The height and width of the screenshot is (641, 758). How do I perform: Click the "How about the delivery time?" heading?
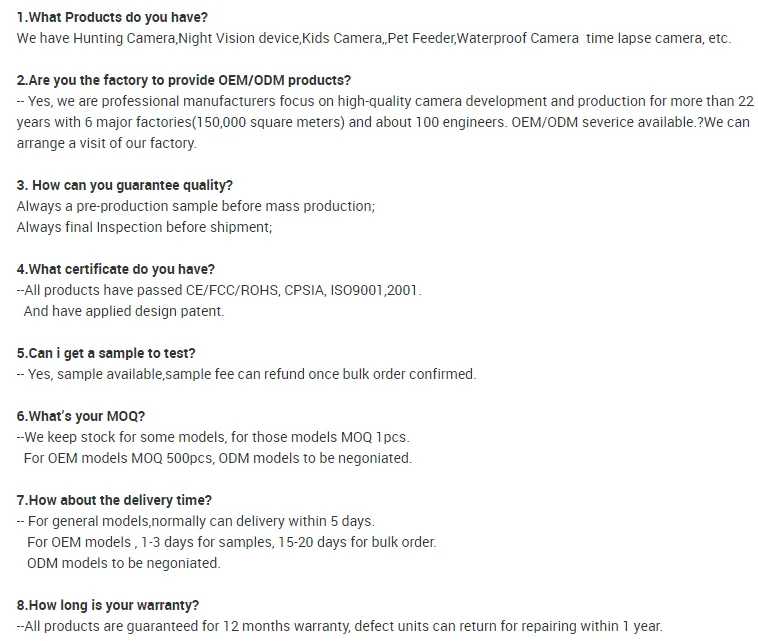(x=114, y=500)
